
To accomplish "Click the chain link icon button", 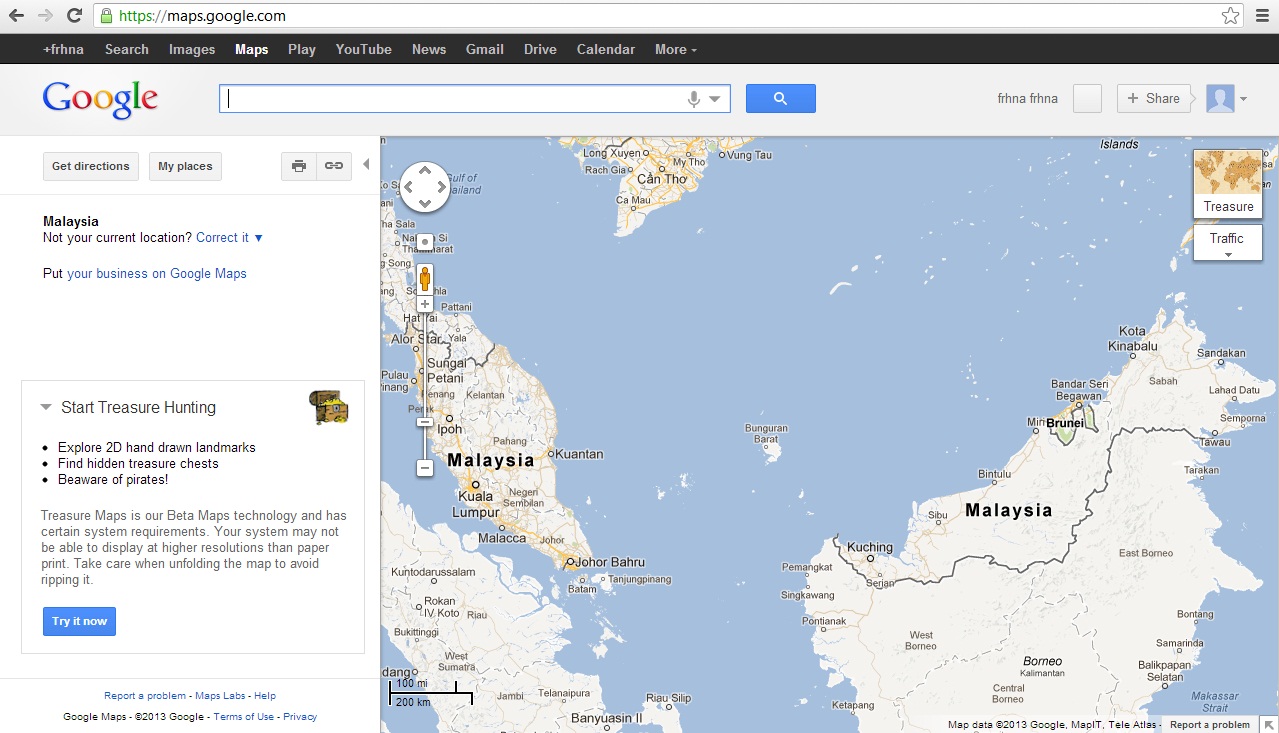I will tap(334, 166).
